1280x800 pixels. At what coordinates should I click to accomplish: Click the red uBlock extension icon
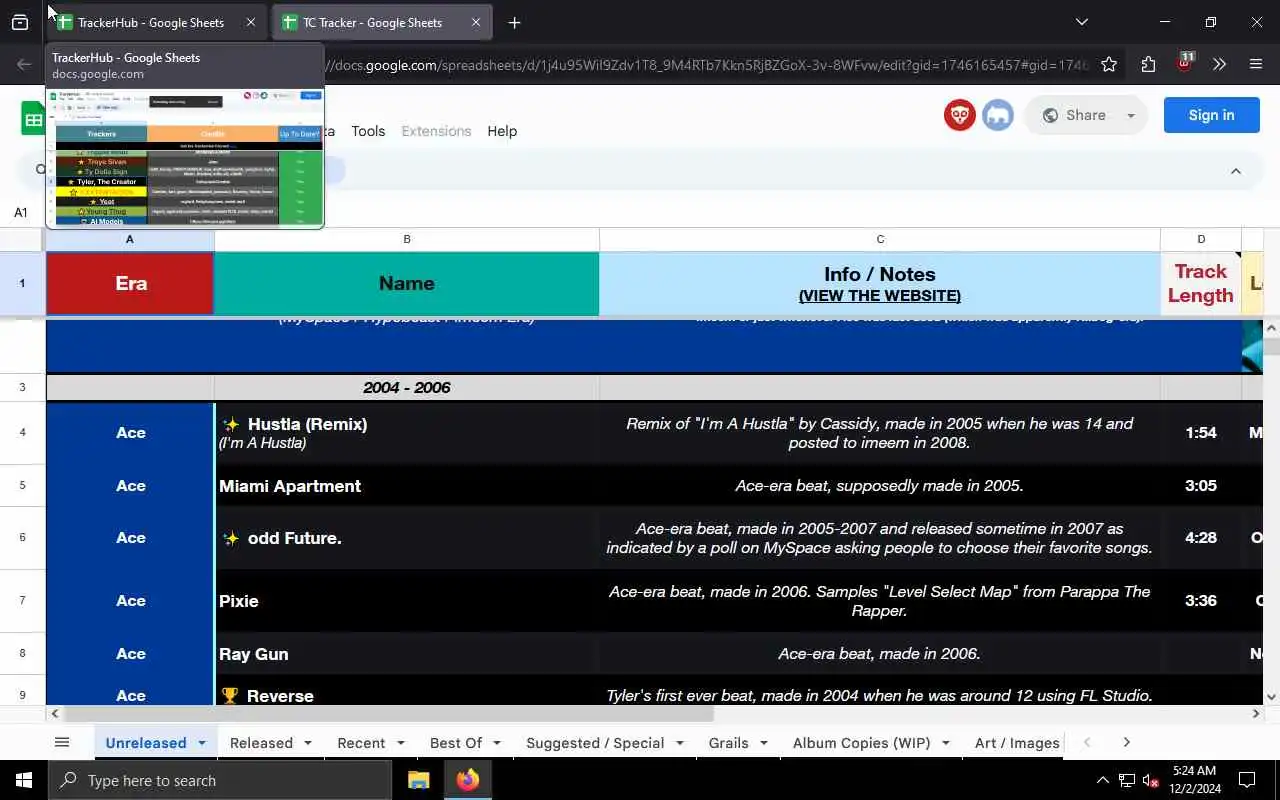click(x=1185, y=62)
